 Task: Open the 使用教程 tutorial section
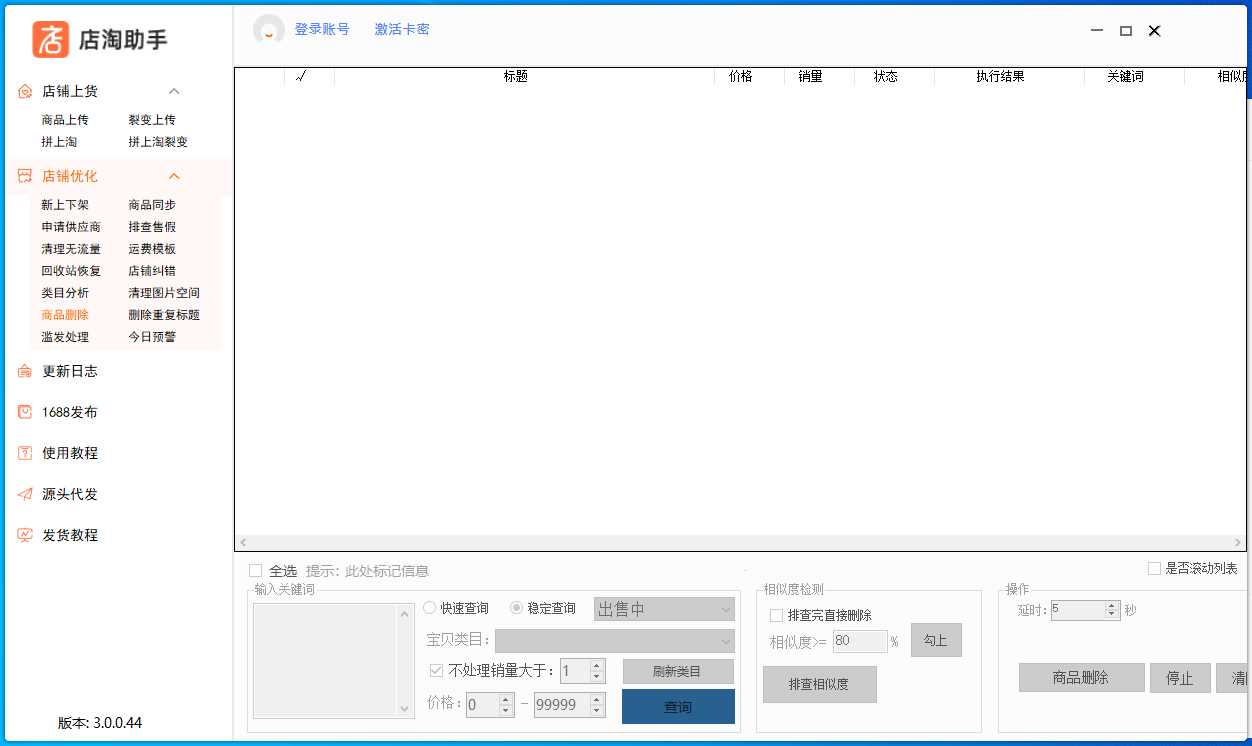25,452
